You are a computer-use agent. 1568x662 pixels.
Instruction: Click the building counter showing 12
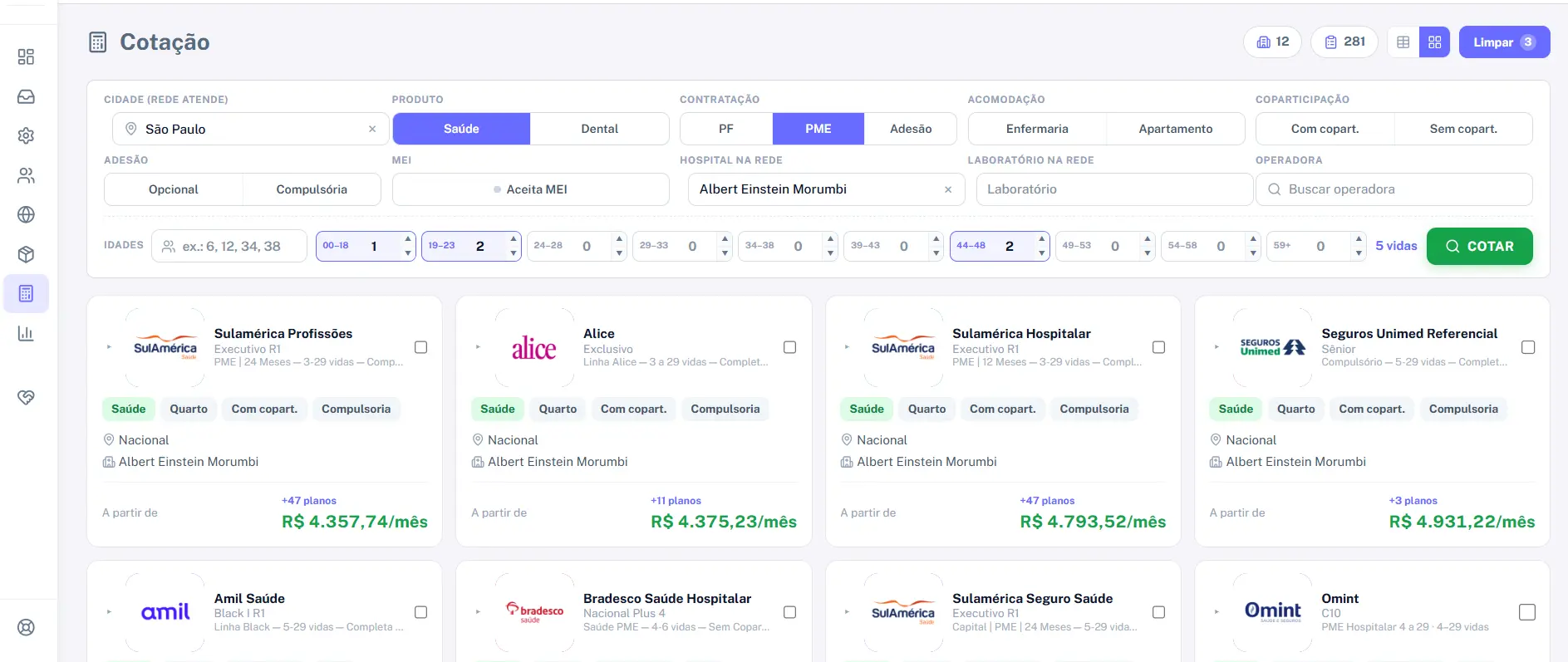(1272, 42)
